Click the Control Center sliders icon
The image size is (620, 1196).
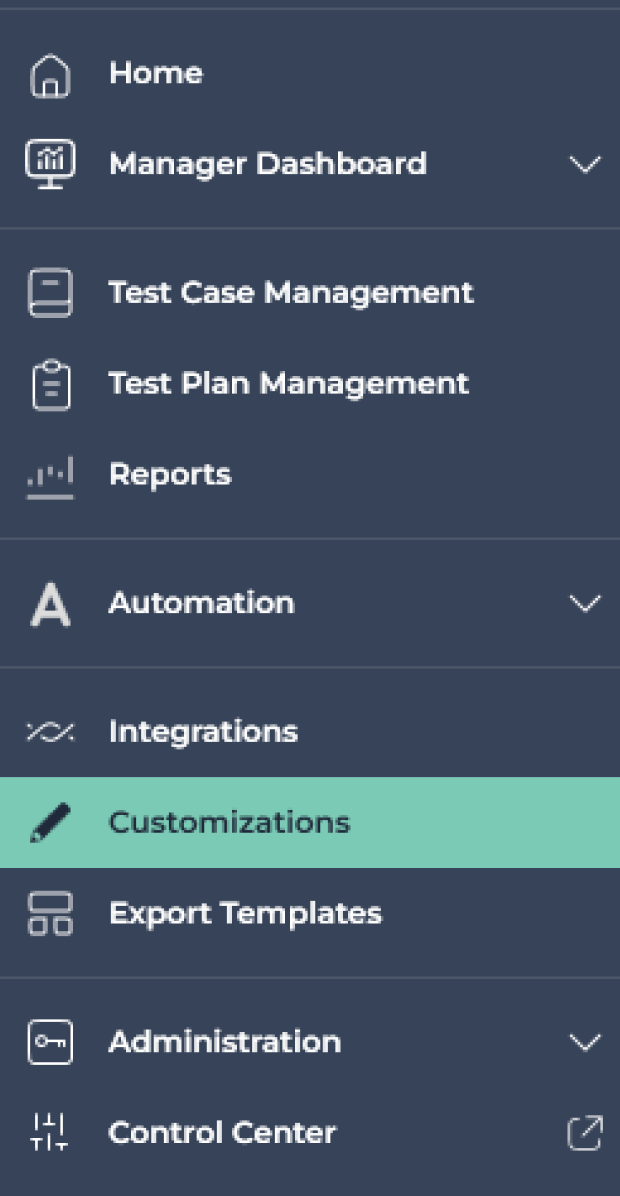click(50, 1132)
